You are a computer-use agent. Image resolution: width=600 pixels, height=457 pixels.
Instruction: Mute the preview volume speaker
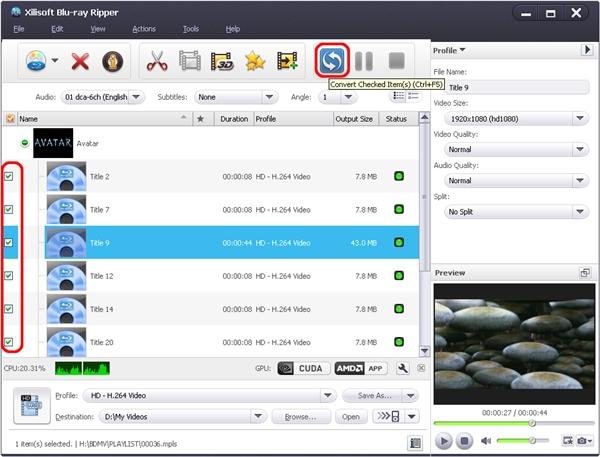(x=486, y=441)
